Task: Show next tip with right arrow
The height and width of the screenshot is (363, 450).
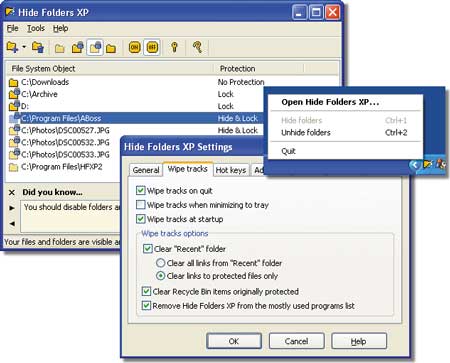Action: point(12,208)
